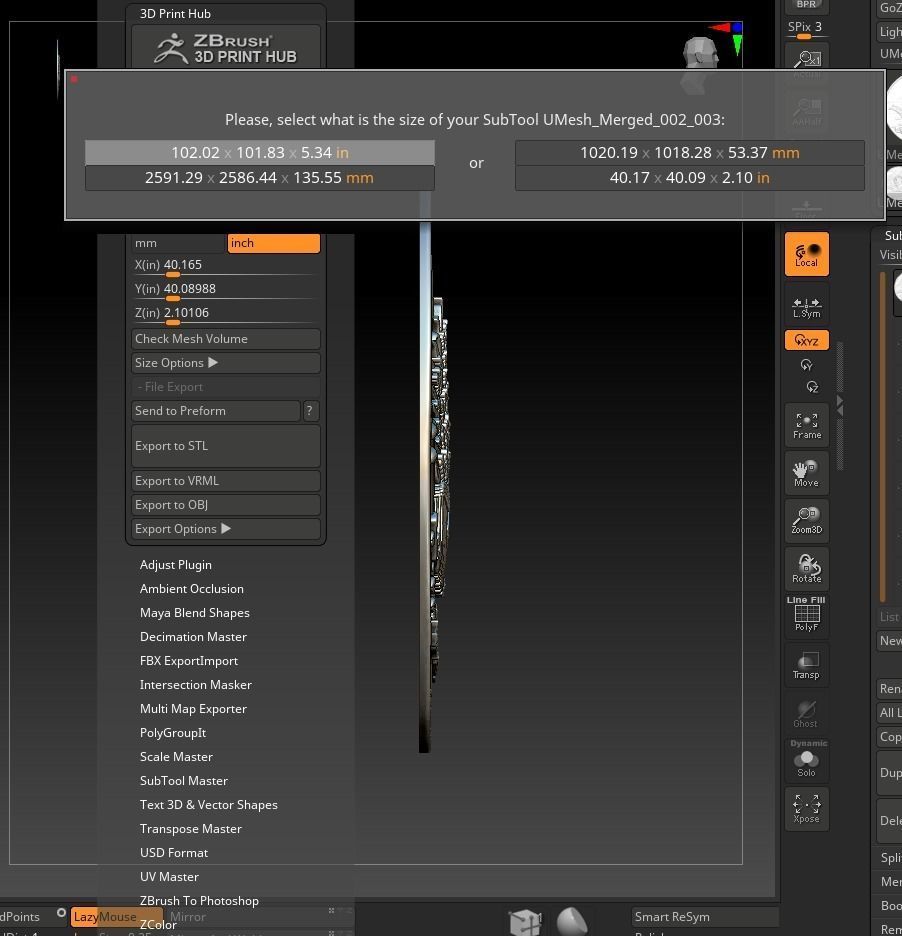Image resolution: width=902 pixels, height=936 pixels.
Task: Click Export to VRML
Action: pos(226,481)
